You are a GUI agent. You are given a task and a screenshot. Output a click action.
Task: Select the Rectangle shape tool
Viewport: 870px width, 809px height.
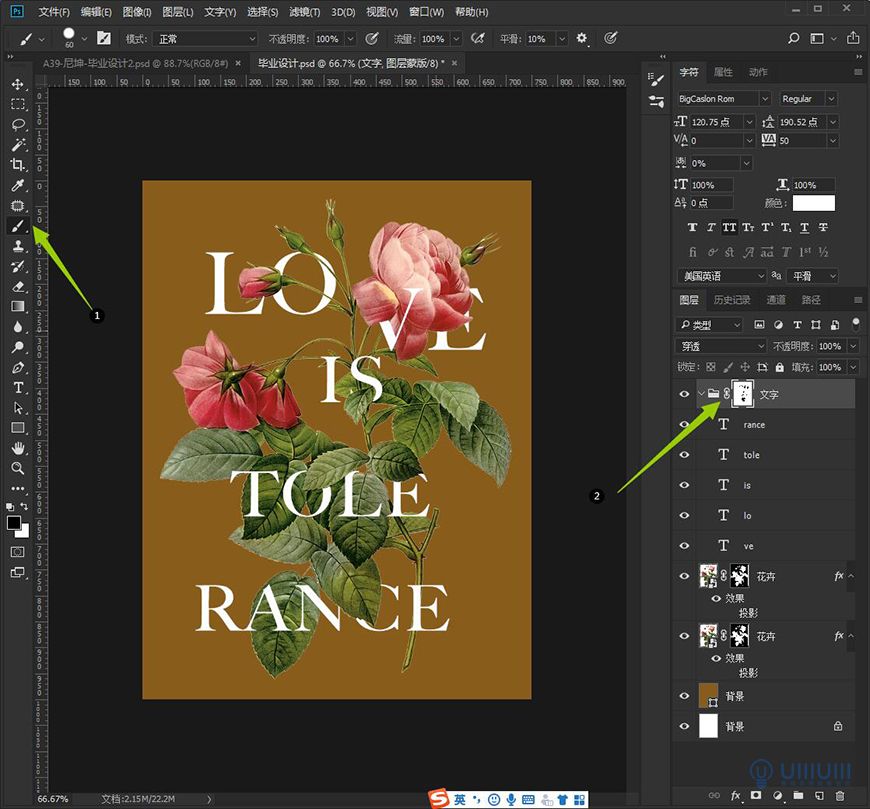18,428
